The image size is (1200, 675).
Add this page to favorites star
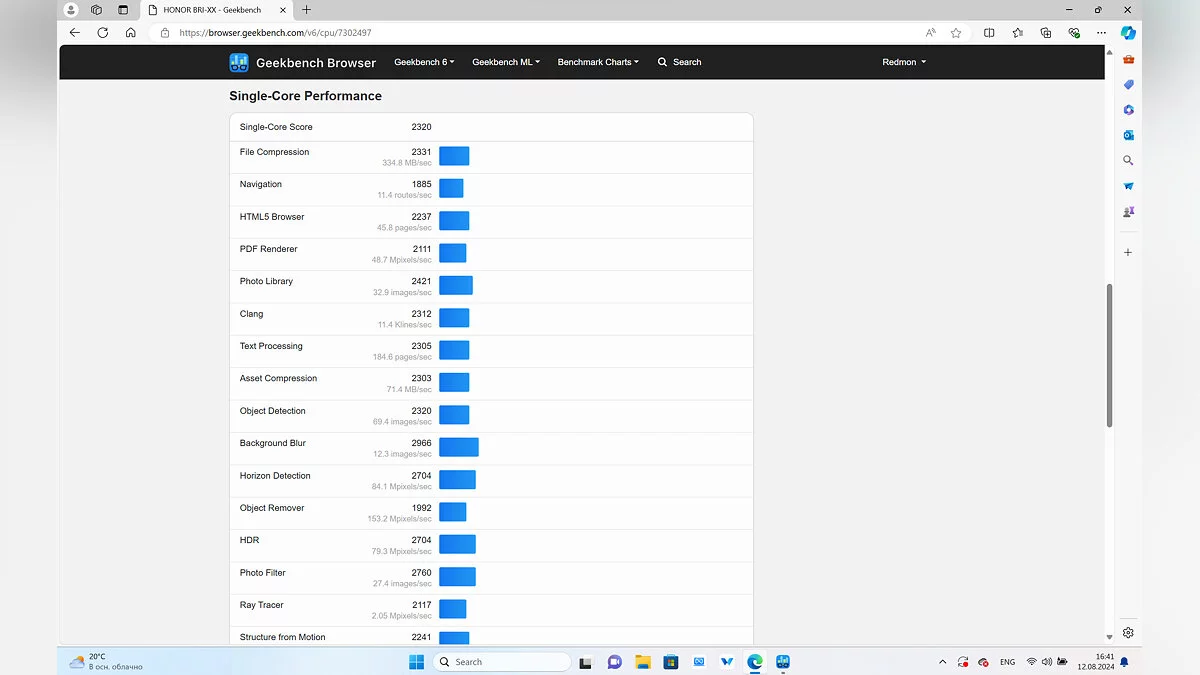pyautogui.click(x=956, y=32)
